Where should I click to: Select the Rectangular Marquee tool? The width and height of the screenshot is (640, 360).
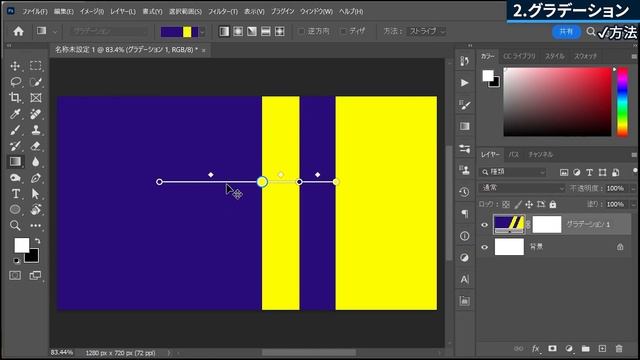coord(36,66)
